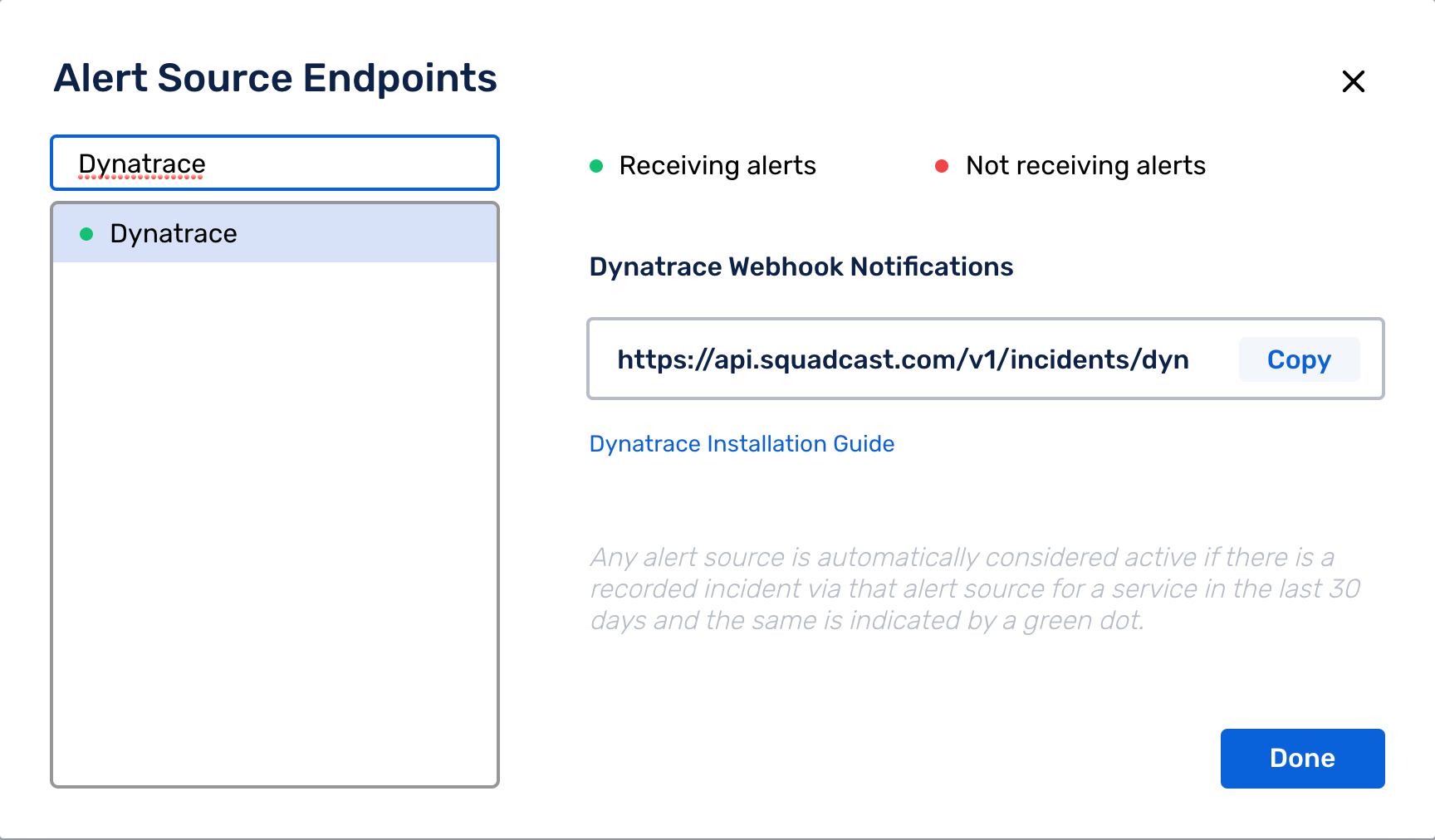Click the italic note about active alert sources
Image resolution: width=1435 pixels, height=840 pixels.
pyautogui.click(x=975, y=588)
